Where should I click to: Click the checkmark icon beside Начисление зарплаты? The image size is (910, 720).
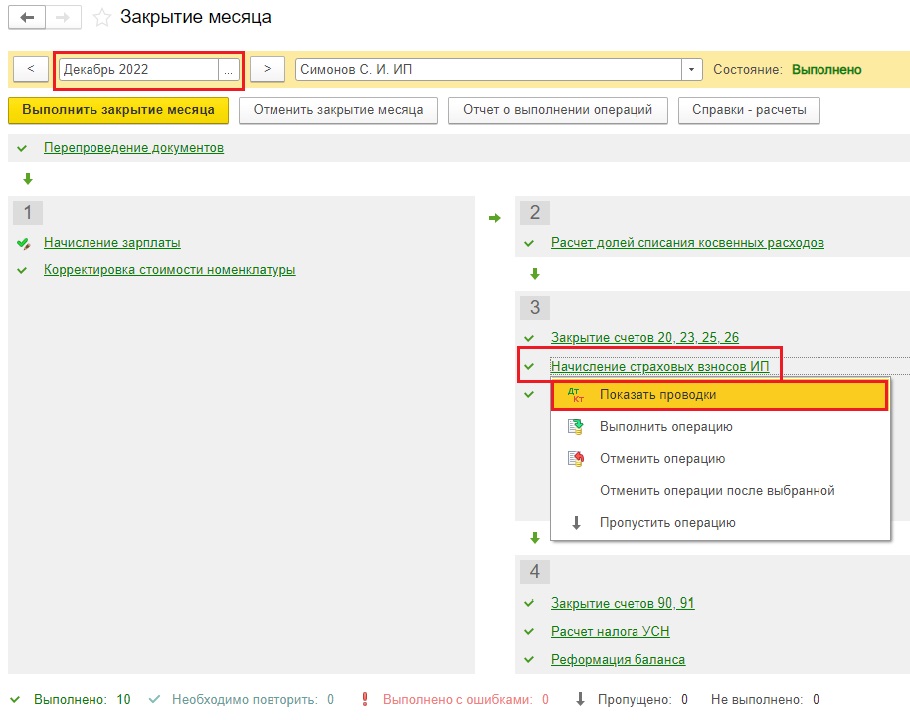click(23, 243)
